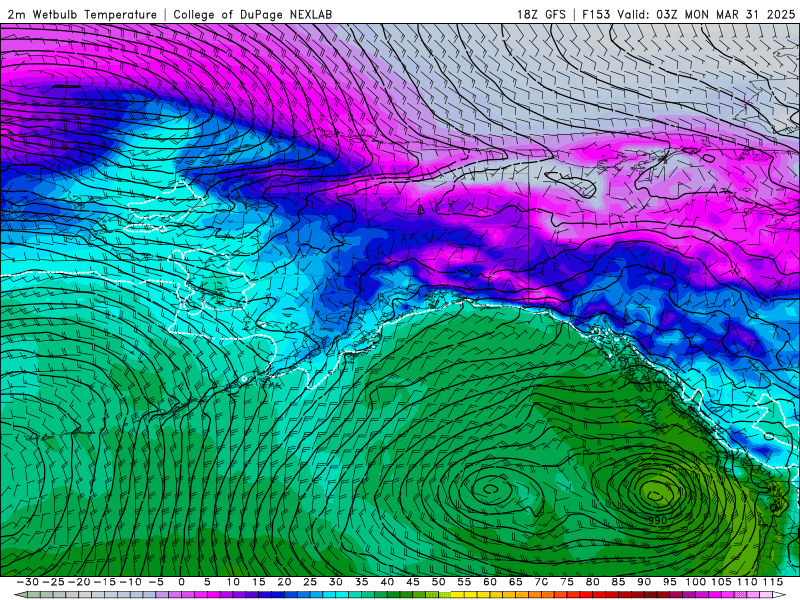The height and width of the screenshot is (600, 800).
Task: Click the "18Z GFS" model run label
Action: (x=541, y=15)
